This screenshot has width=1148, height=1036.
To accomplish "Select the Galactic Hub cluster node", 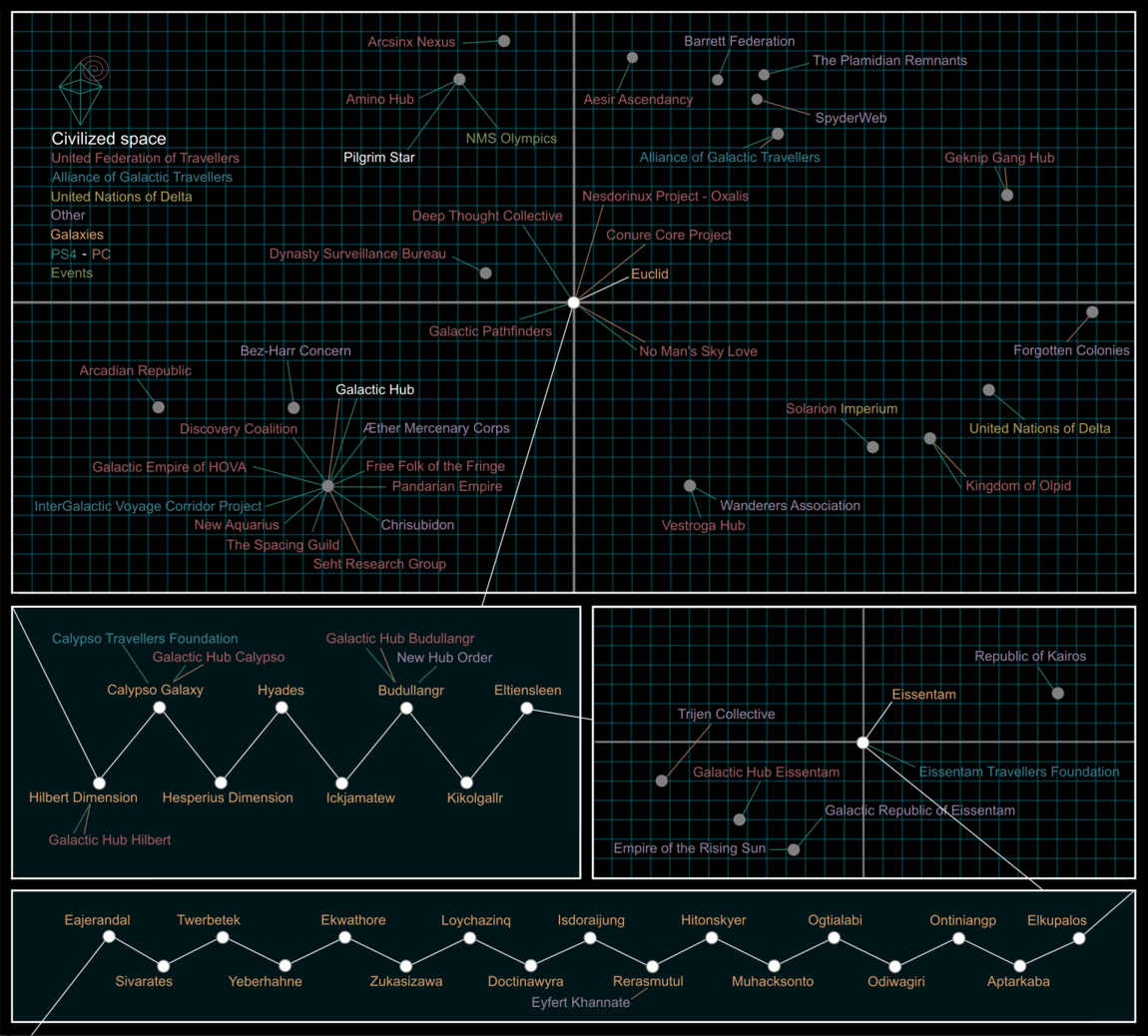I will (328, 485).
